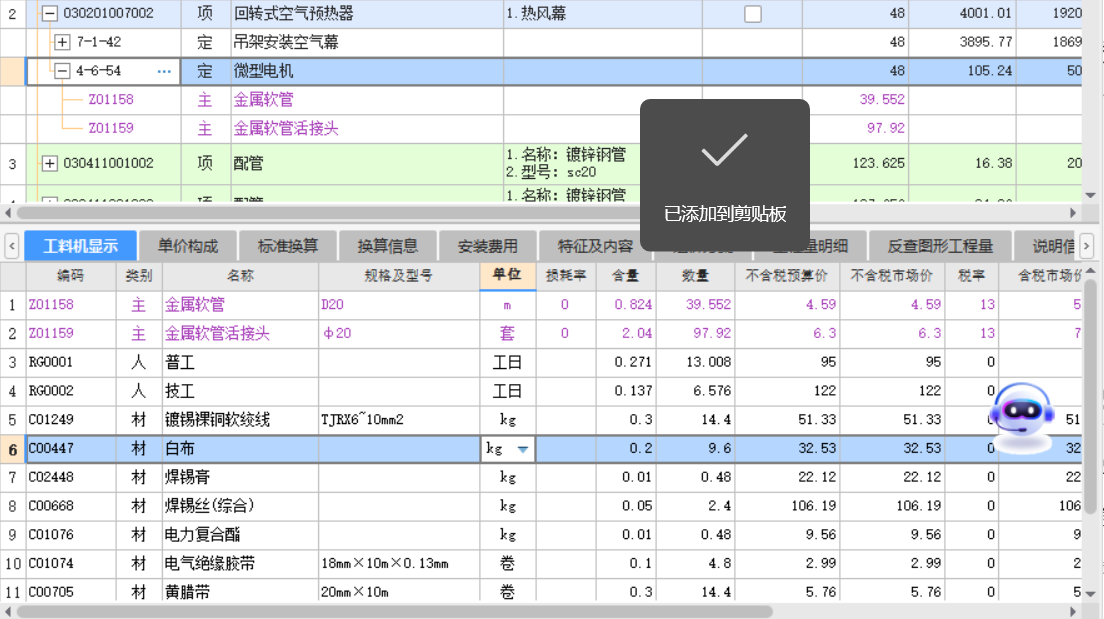The image size is (1104, 619).
Task: Click the 技工 cell in row RG0002
Action: point(240,392)
